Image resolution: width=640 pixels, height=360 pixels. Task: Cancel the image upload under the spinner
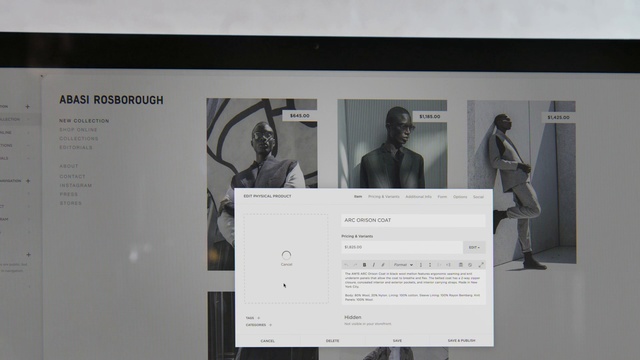click(x=287, y=264)
